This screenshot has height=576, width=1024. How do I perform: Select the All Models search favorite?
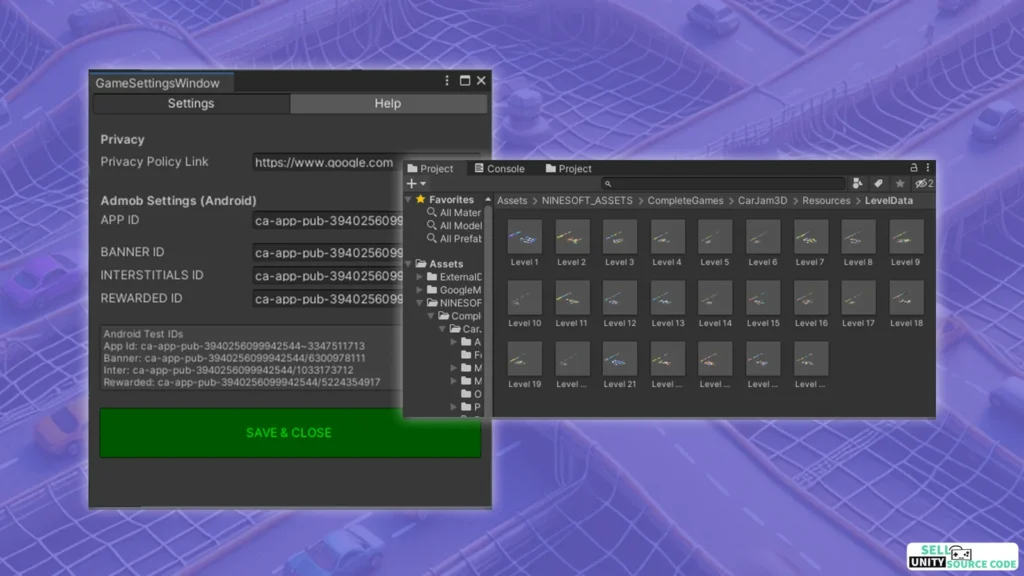point(457,226)
